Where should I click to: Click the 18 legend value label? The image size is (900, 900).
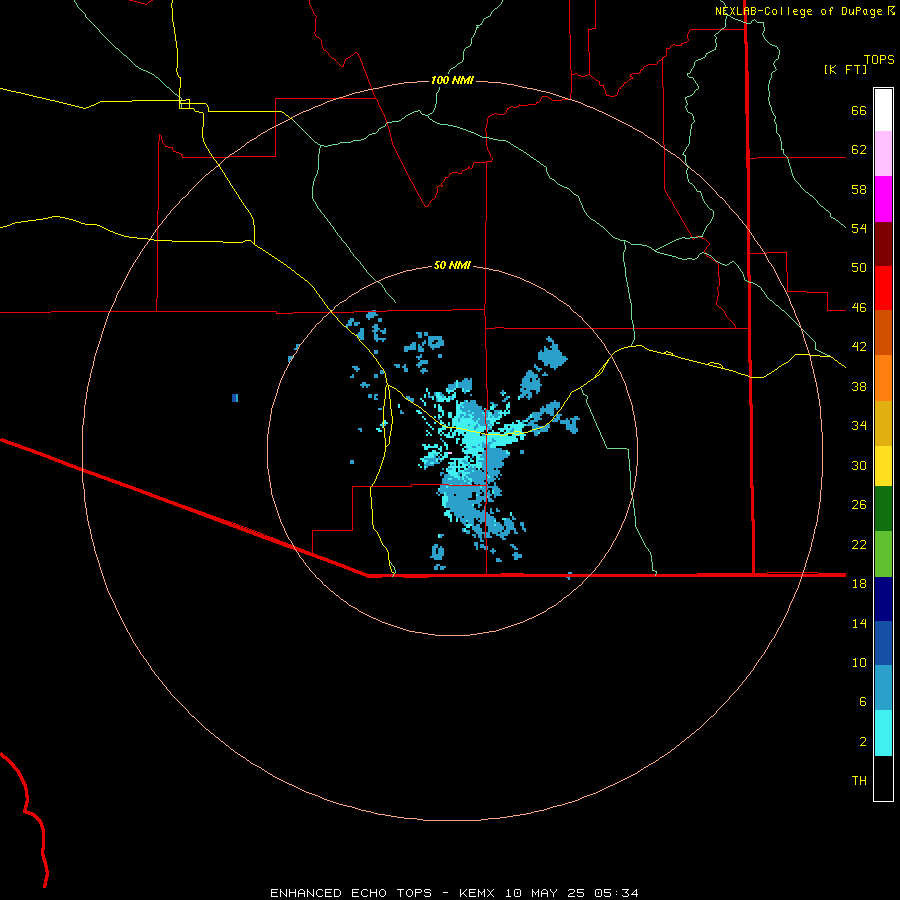point(859,584)
